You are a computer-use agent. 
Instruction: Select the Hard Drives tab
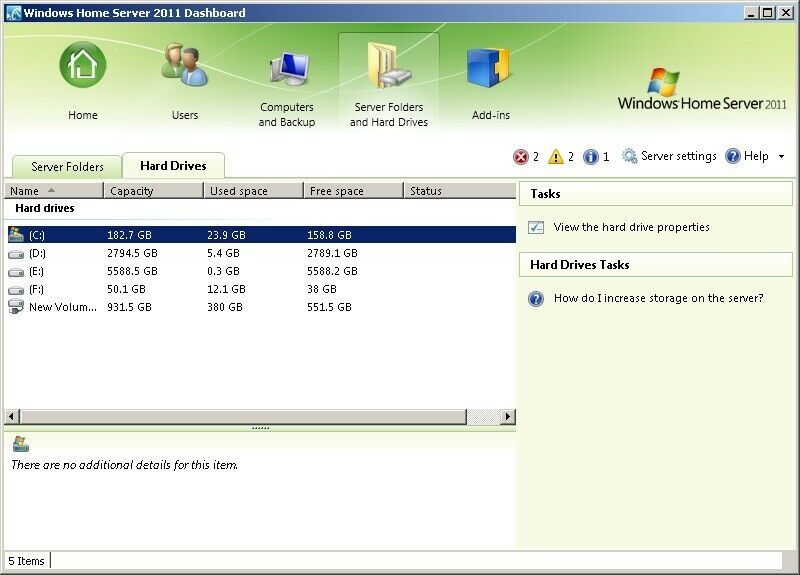point(173,165)
